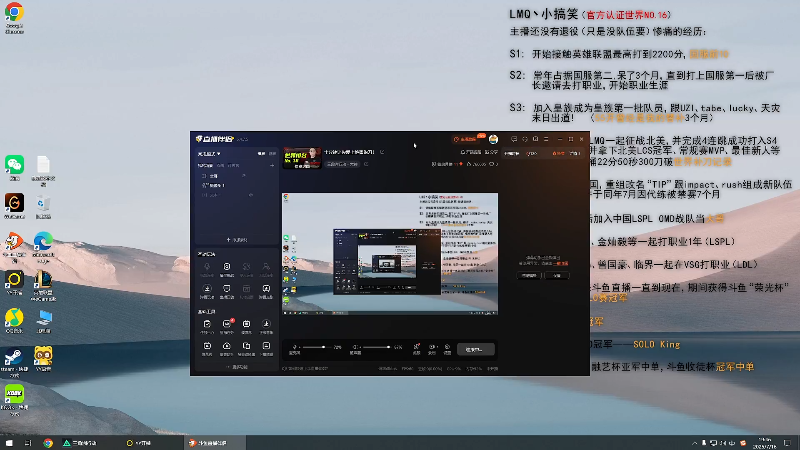Select the League of Legends desktop icon
The height and width of the screenshot is (450, 800).
tap(43, 280)
